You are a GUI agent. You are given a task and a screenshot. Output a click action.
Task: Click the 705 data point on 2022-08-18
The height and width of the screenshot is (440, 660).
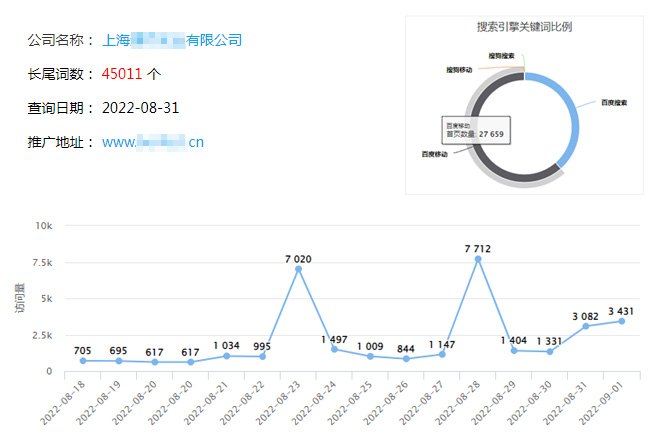(x=83, y=361)
